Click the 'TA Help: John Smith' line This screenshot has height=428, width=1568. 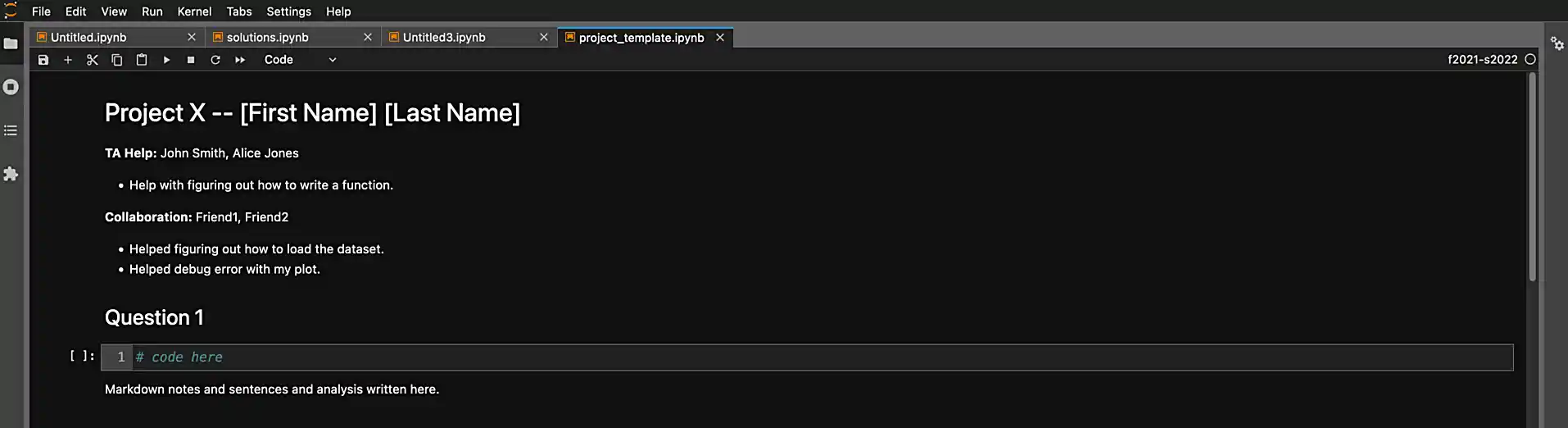(x=202, y=153)
